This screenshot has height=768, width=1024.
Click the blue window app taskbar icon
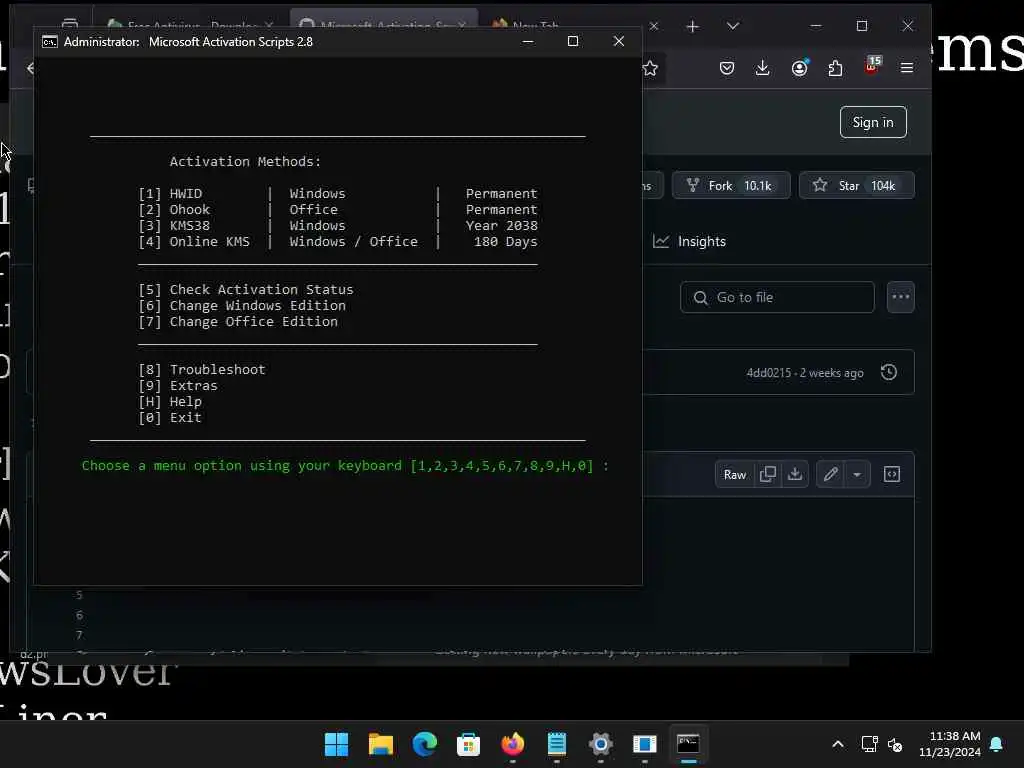[645, 744]
